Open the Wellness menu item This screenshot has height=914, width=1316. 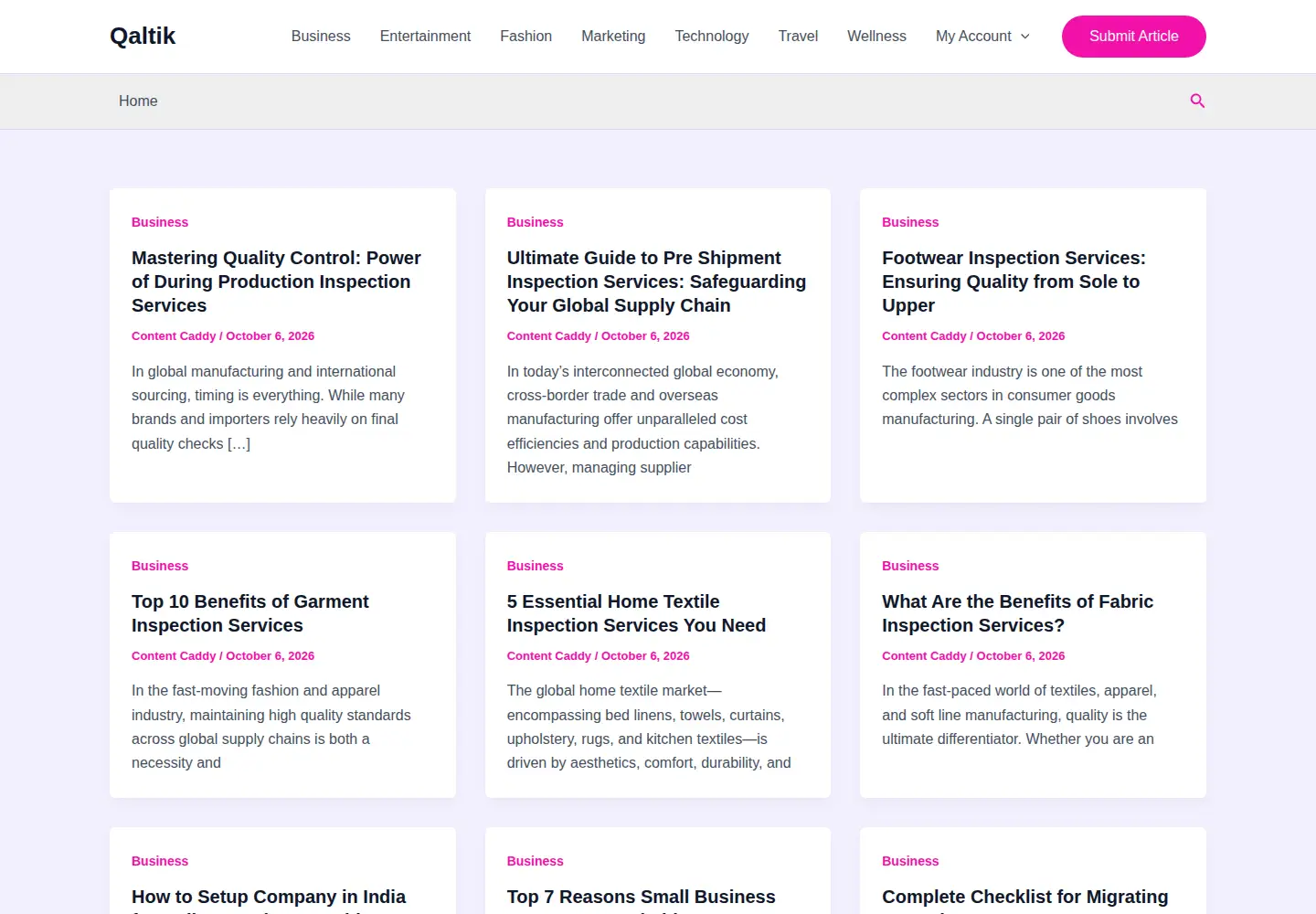[876, 37]
